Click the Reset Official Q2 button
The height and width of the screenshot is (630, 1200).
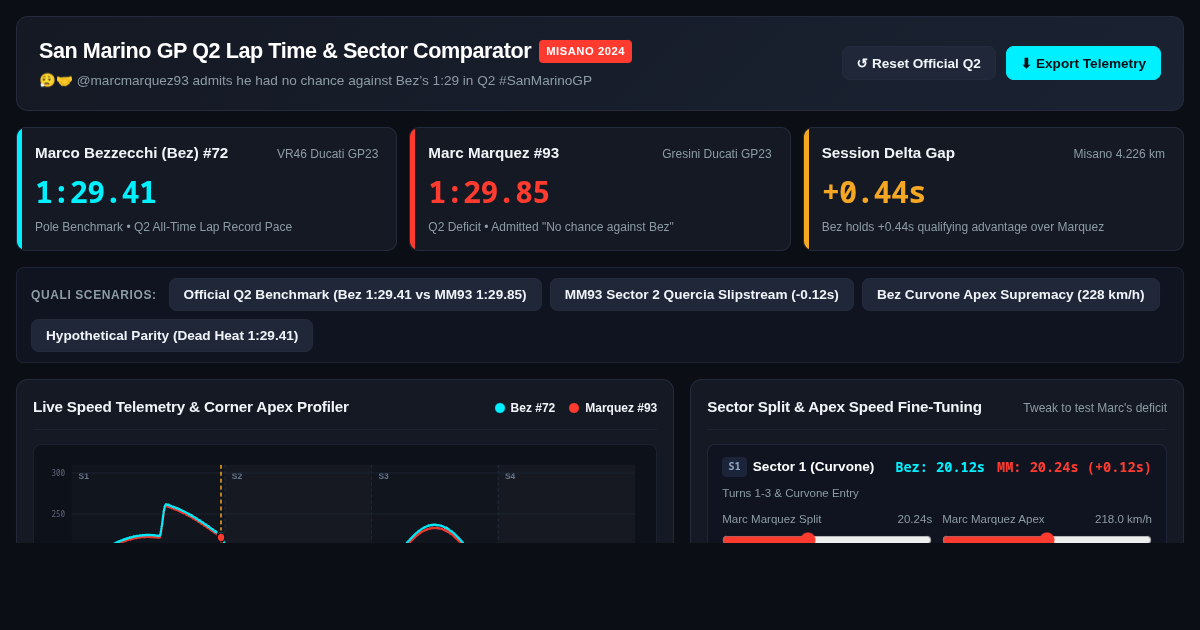[918, 63]
